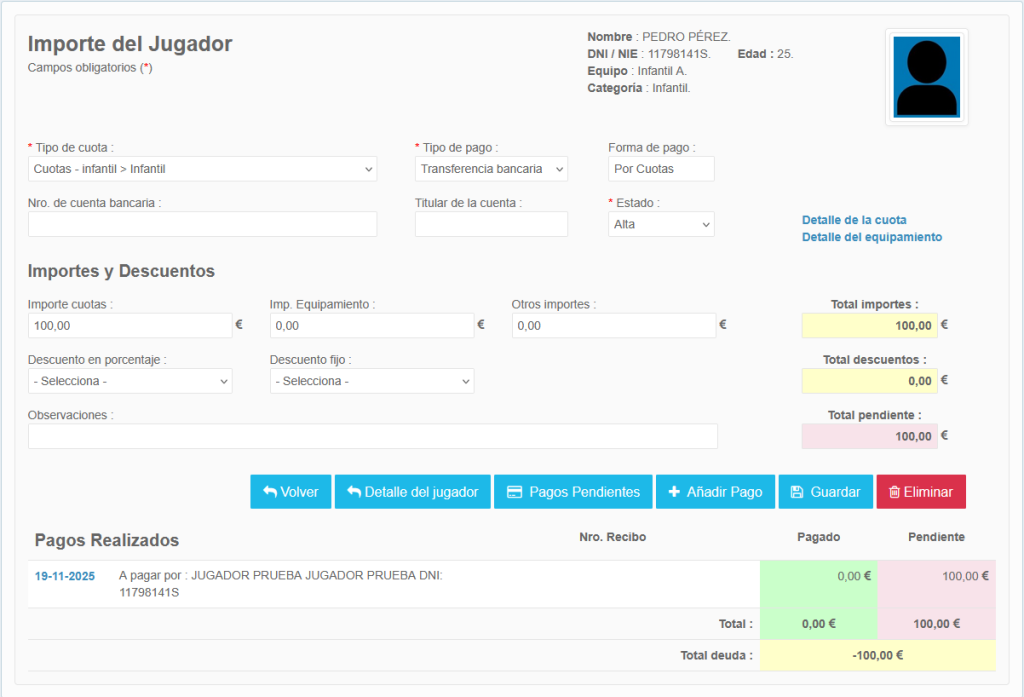Open the Estado dropdown
The width and height of the screenshot is (1024, 697).
point(661,224)
